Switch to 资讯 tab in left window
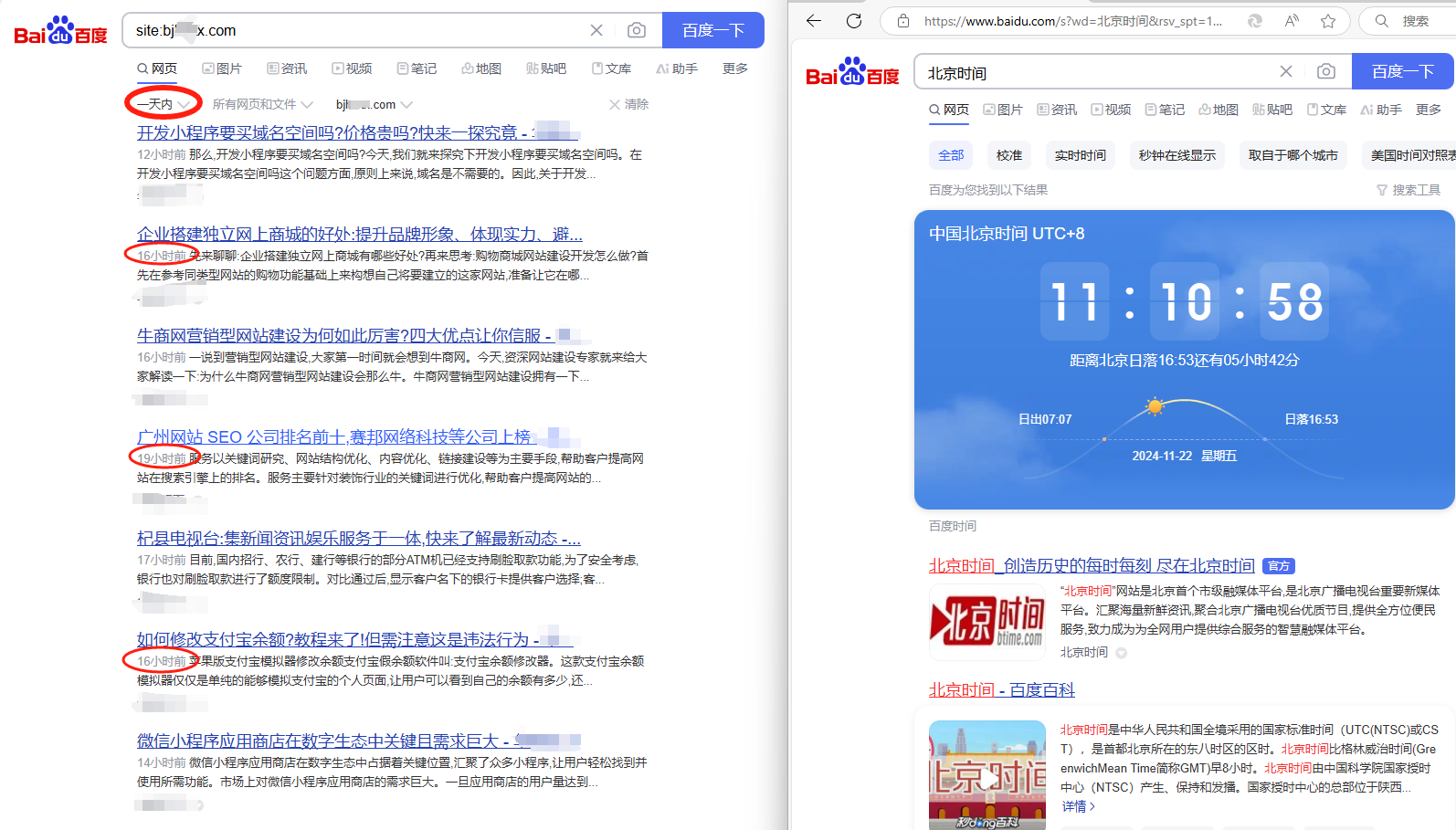This screenshot has height=830, width=1456. (x=287, y=68)
